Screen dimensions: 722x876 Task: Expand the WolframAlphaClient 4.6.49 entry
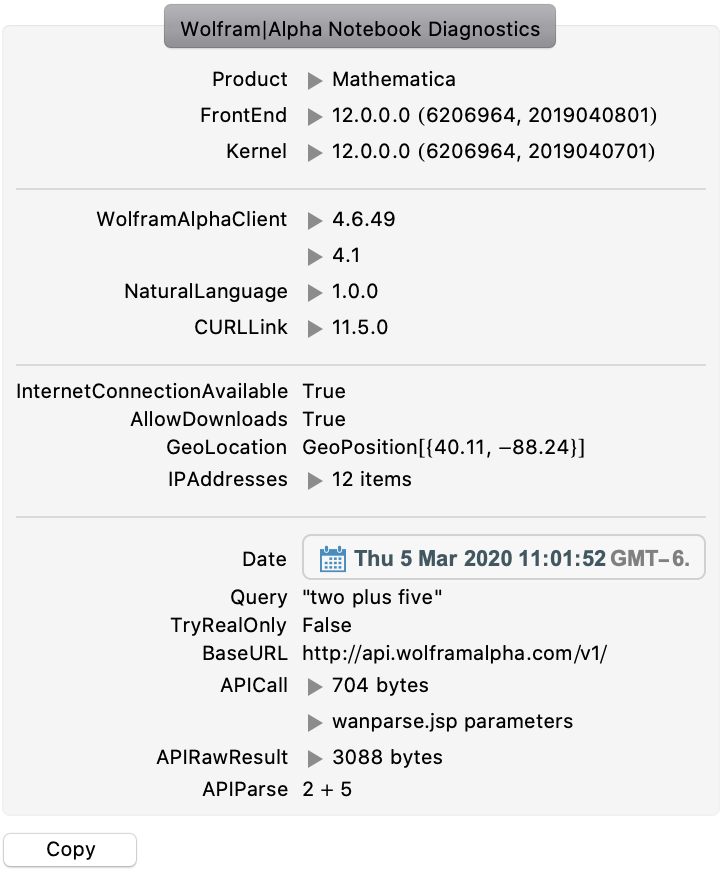(x=315, y=220)
